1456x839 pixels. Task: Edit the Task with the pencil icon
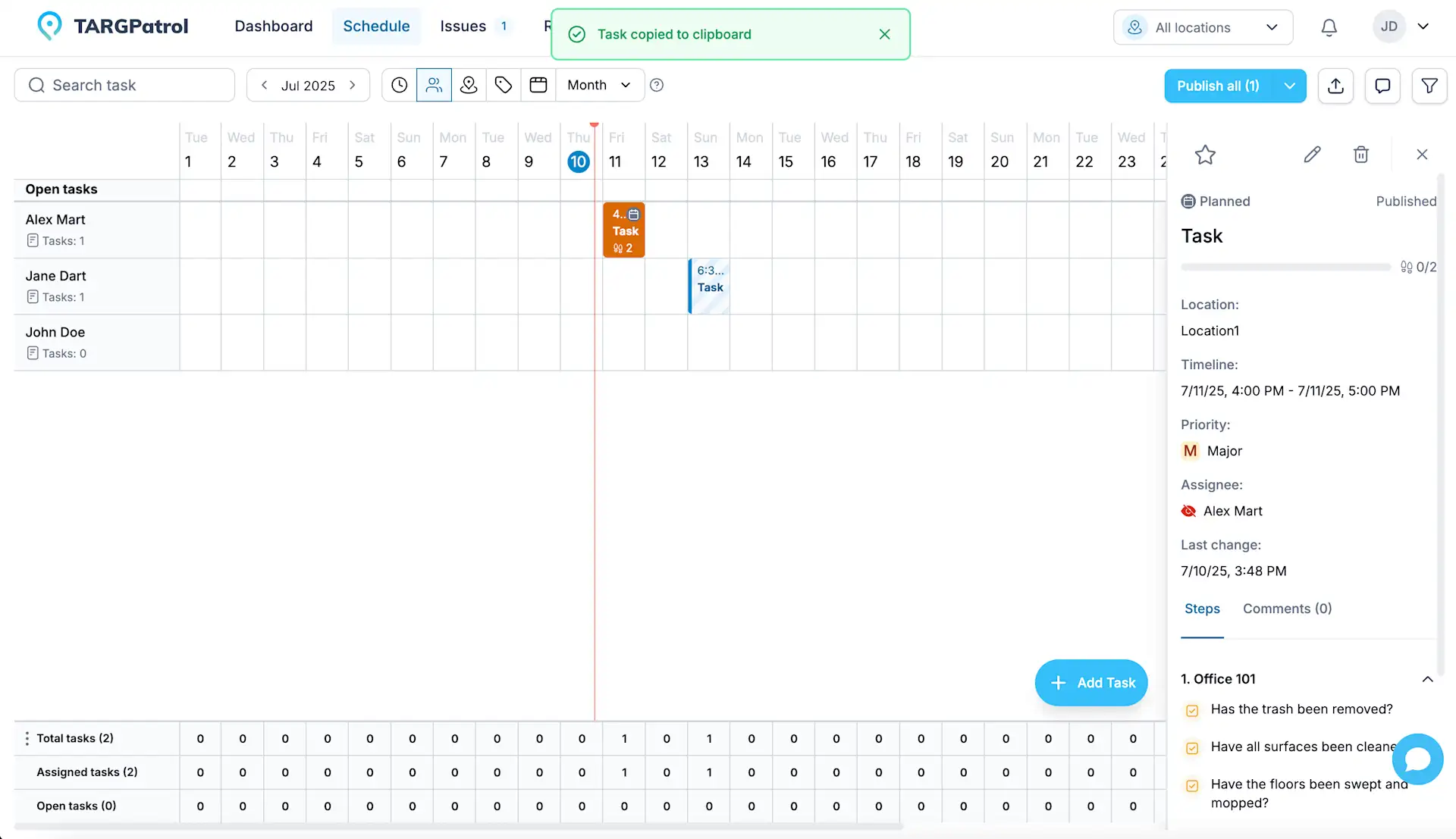(1313, 154)
